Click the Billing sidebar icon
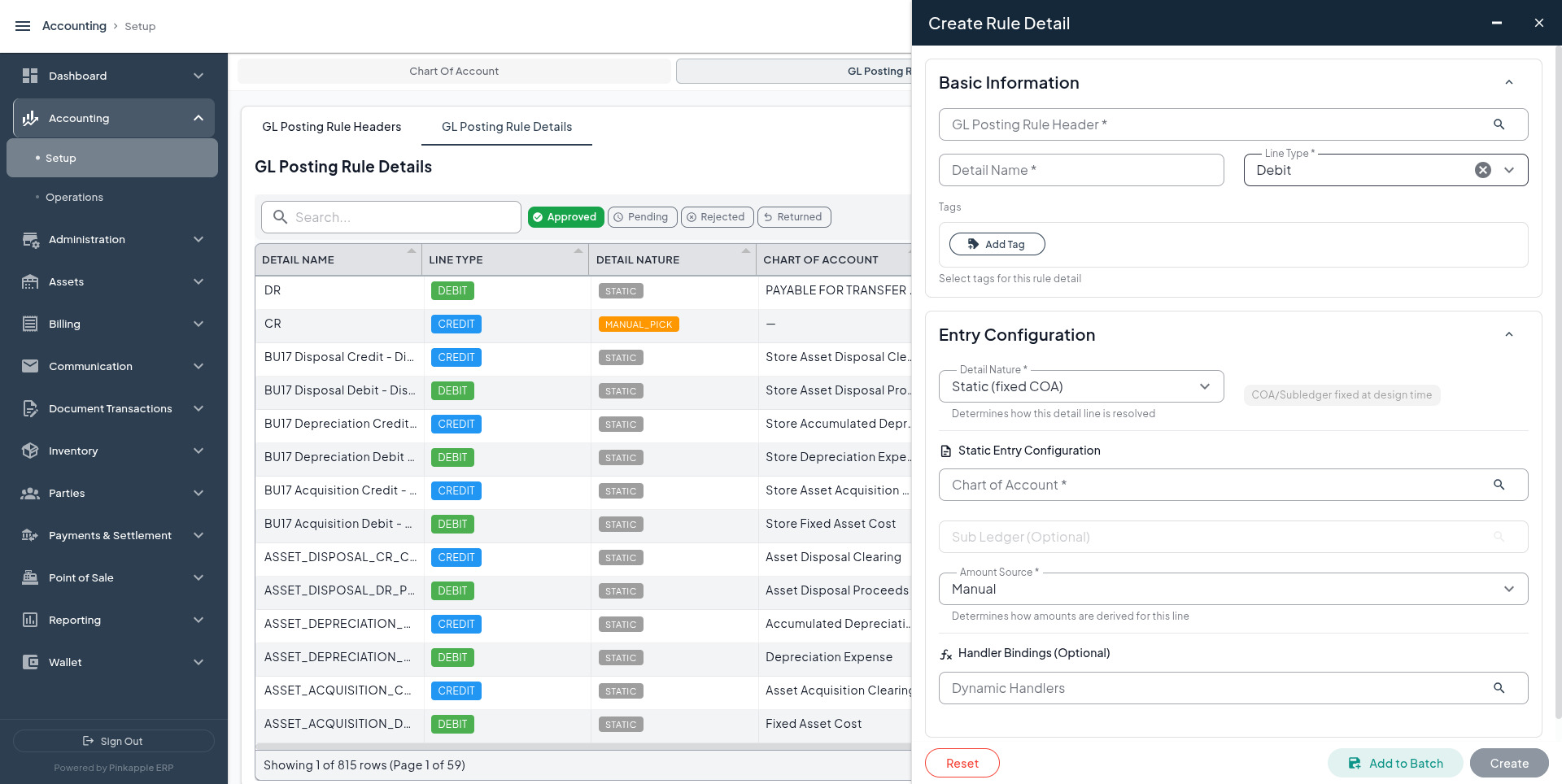 [30, 324]
